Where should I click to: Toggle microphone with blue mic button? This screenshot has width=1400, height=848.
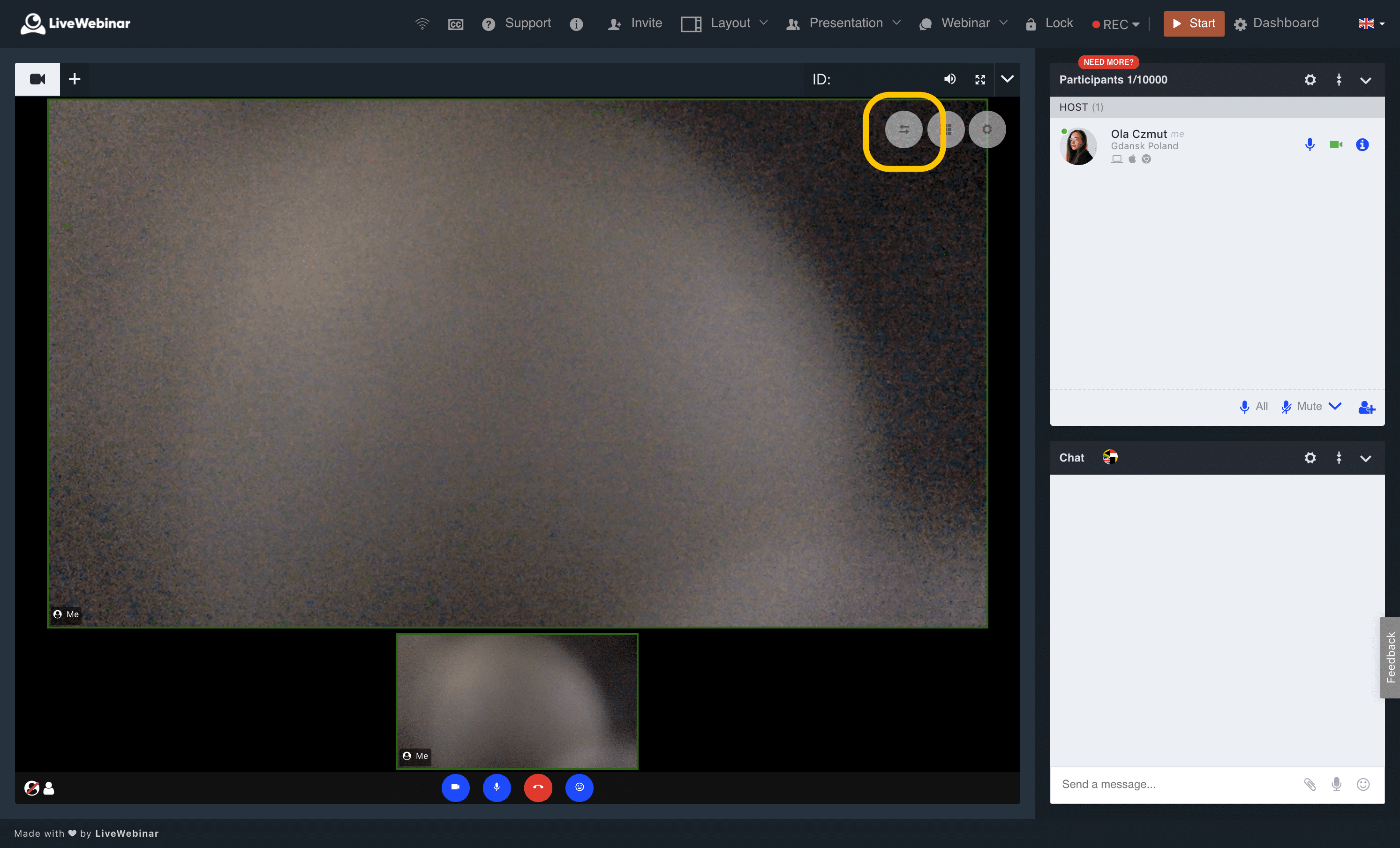(497, 787)
